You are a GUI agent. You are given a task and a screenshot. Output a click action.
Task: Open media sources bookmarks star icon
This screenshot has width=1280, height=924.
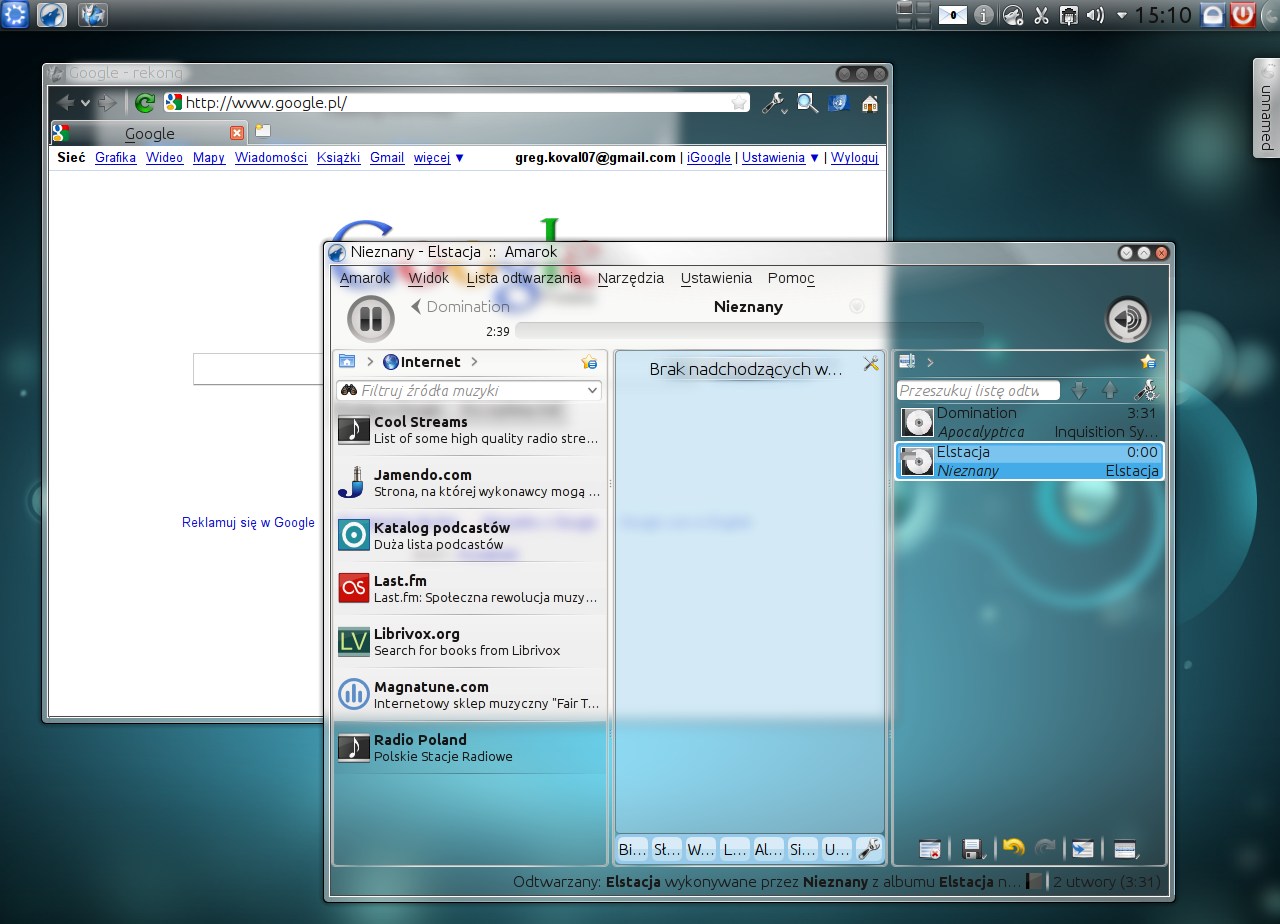point(589,362)
